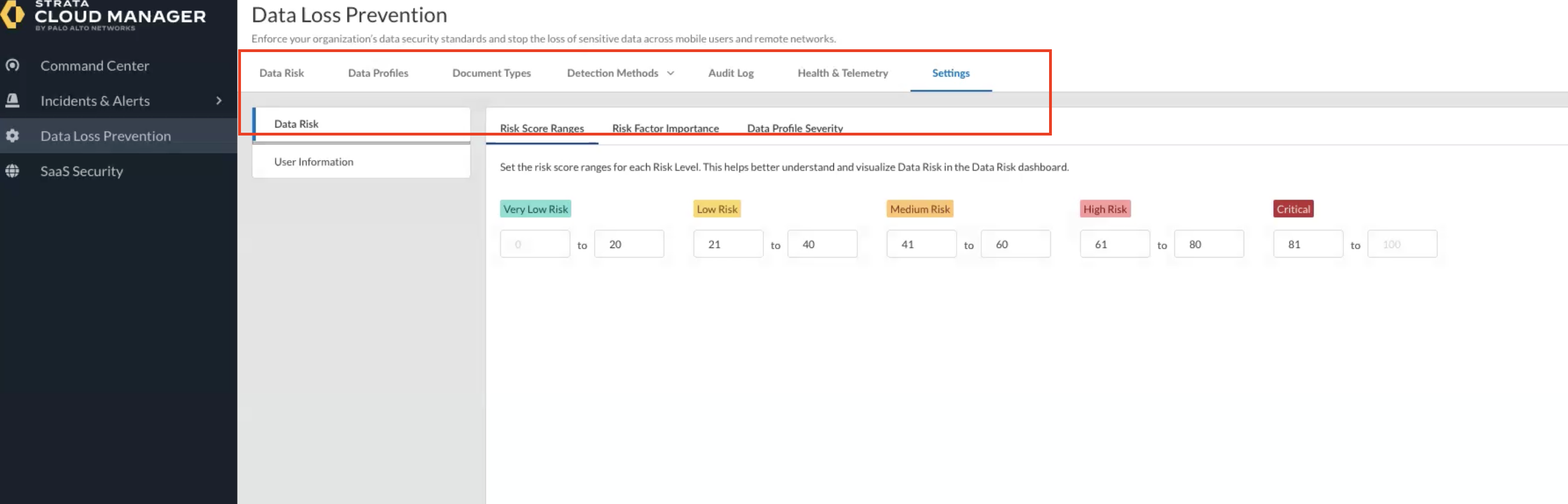Open User Information settings section
The width and height of the screenshot is (1568, 504).
(x=313, y=162)
